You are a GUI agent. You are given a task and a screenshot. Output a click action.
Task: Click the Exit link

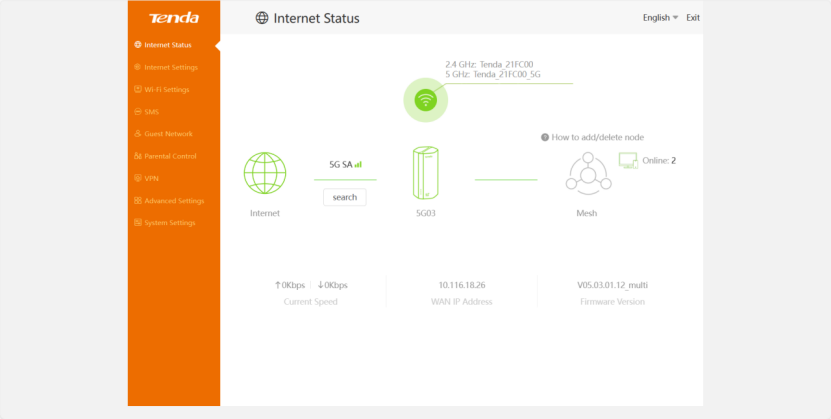coord(693,18)
